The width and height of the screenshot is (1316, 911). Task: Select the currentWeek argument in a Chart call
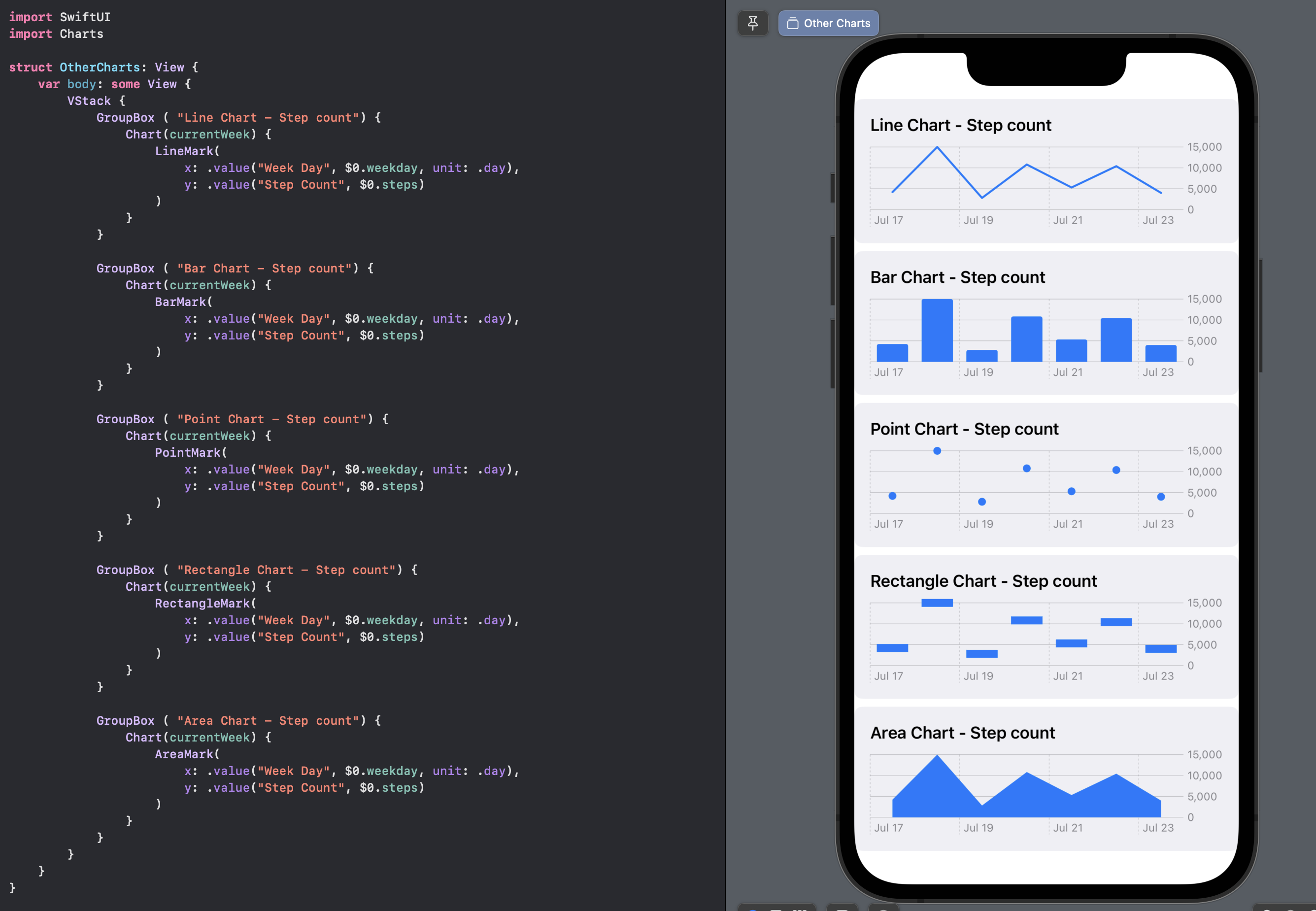coord(209,134)
